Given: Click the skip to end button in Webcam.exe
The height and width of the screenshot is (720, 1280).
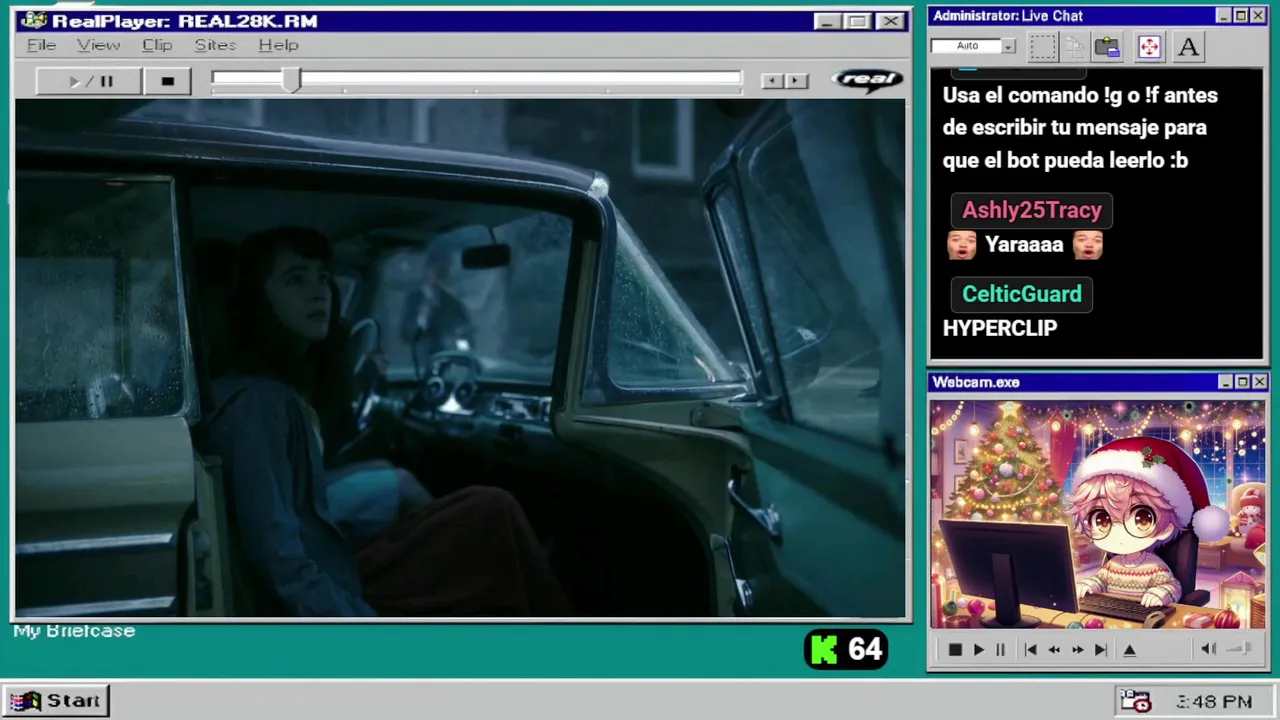Looking at the screenshot, I should pyautogui.click(x=1100, y=650).
